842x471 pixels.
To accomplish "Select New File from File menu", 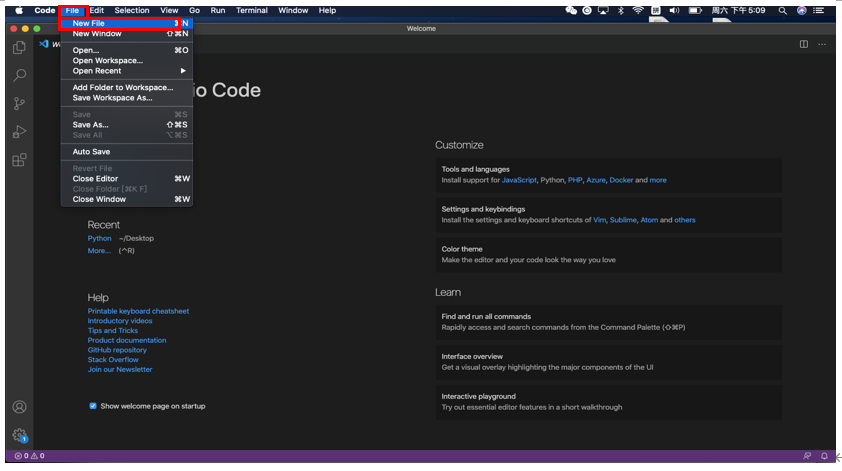I will click(127, 24).
